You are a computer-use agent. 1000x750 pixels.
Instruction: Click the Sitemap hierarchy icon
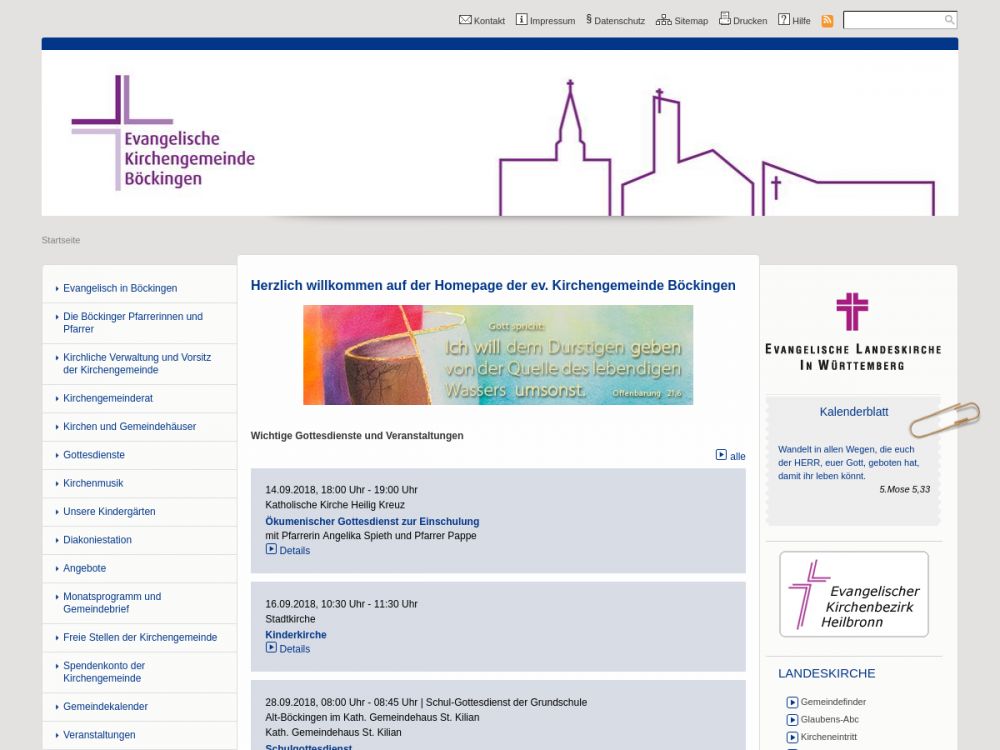(663, 20)
